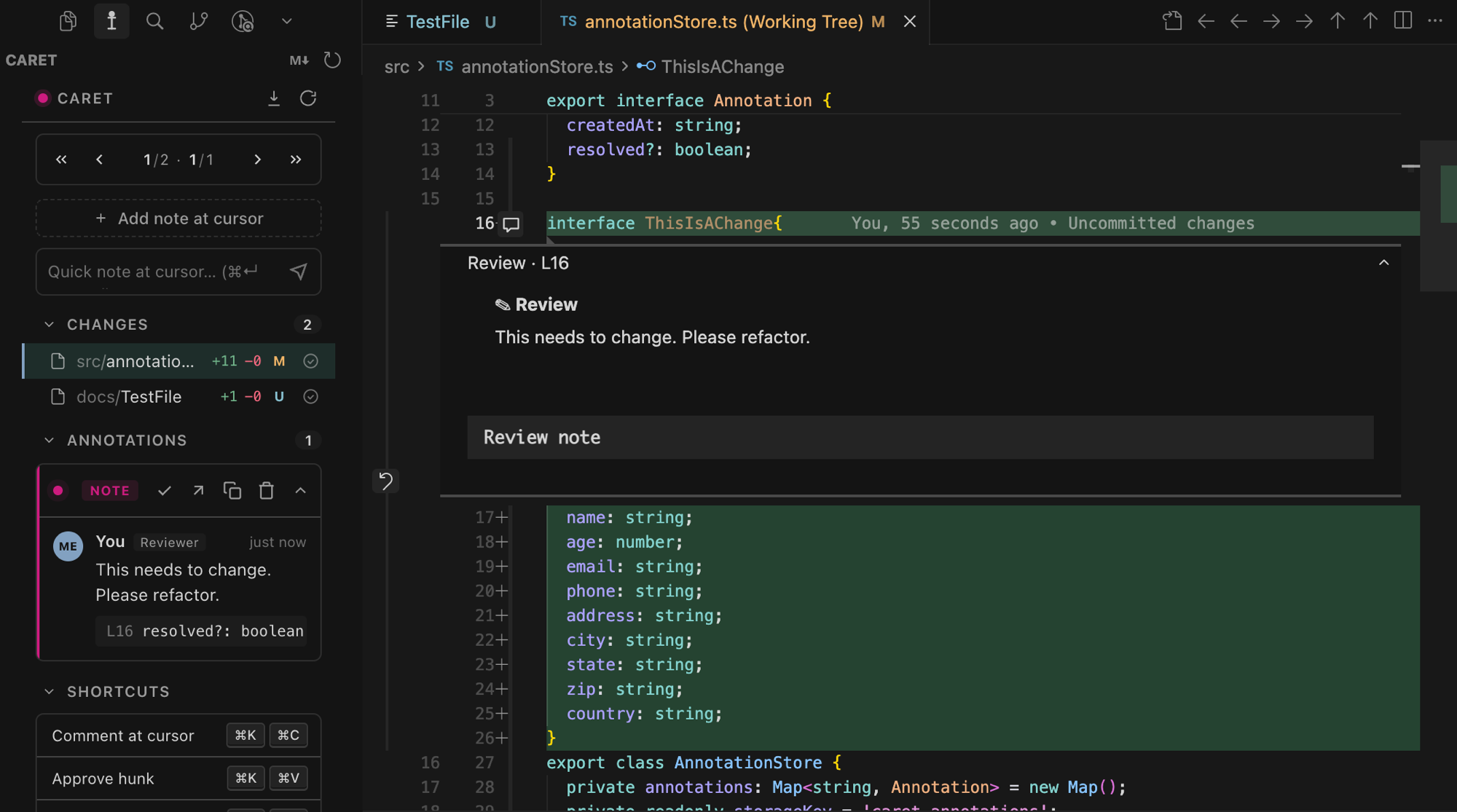
Task: Click second up arrow in editor toolbar
Action: tap(1370, 21)
